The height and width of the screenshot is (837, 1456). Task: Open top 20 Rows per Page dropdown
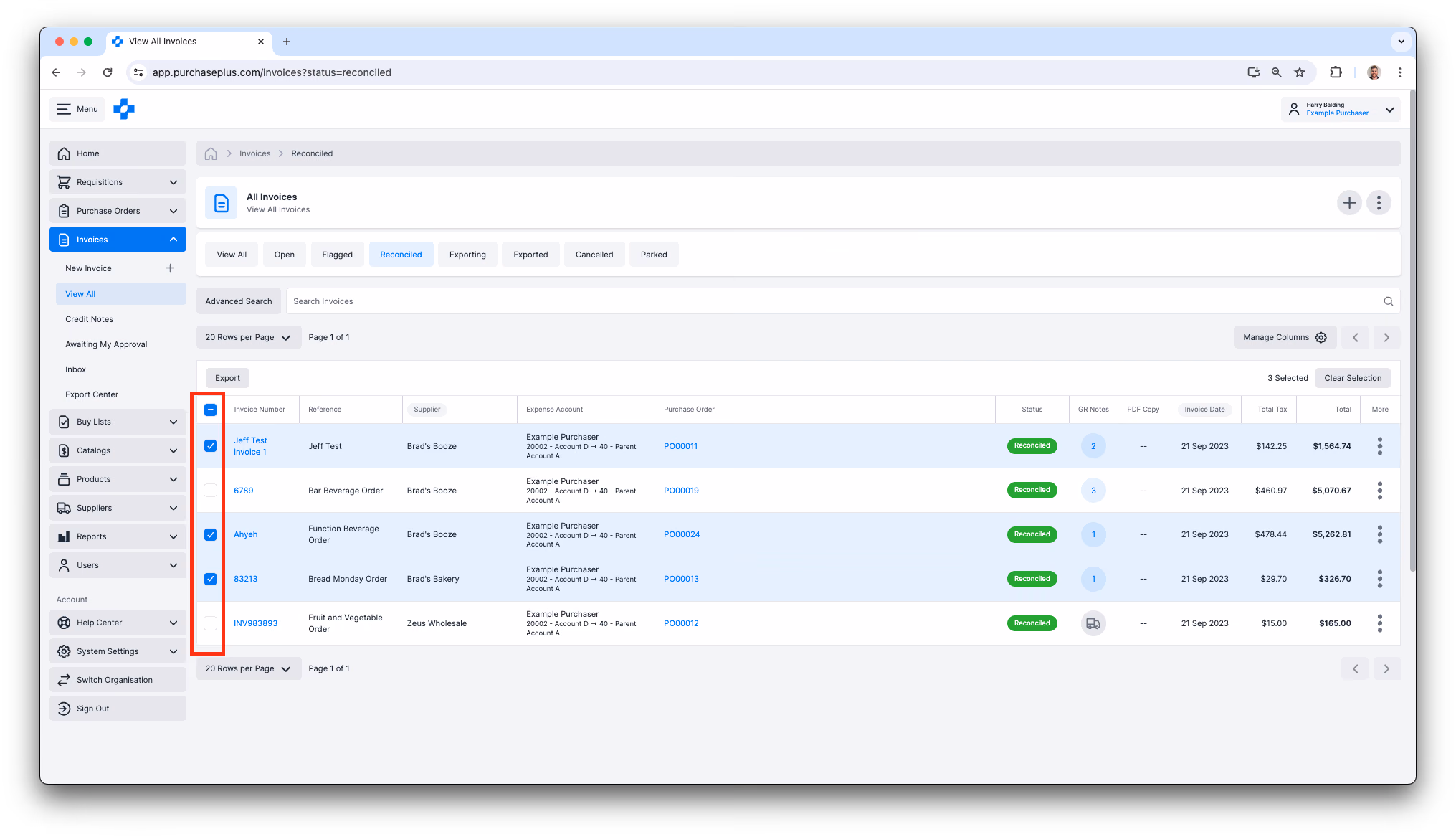248,337
